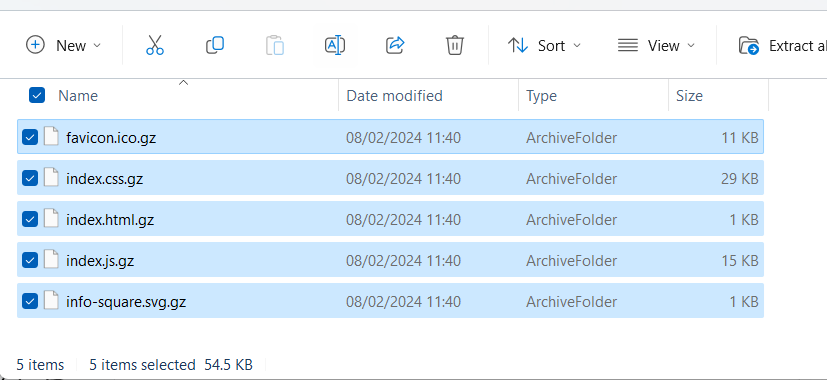Click the Name column header

click(78, 96)
